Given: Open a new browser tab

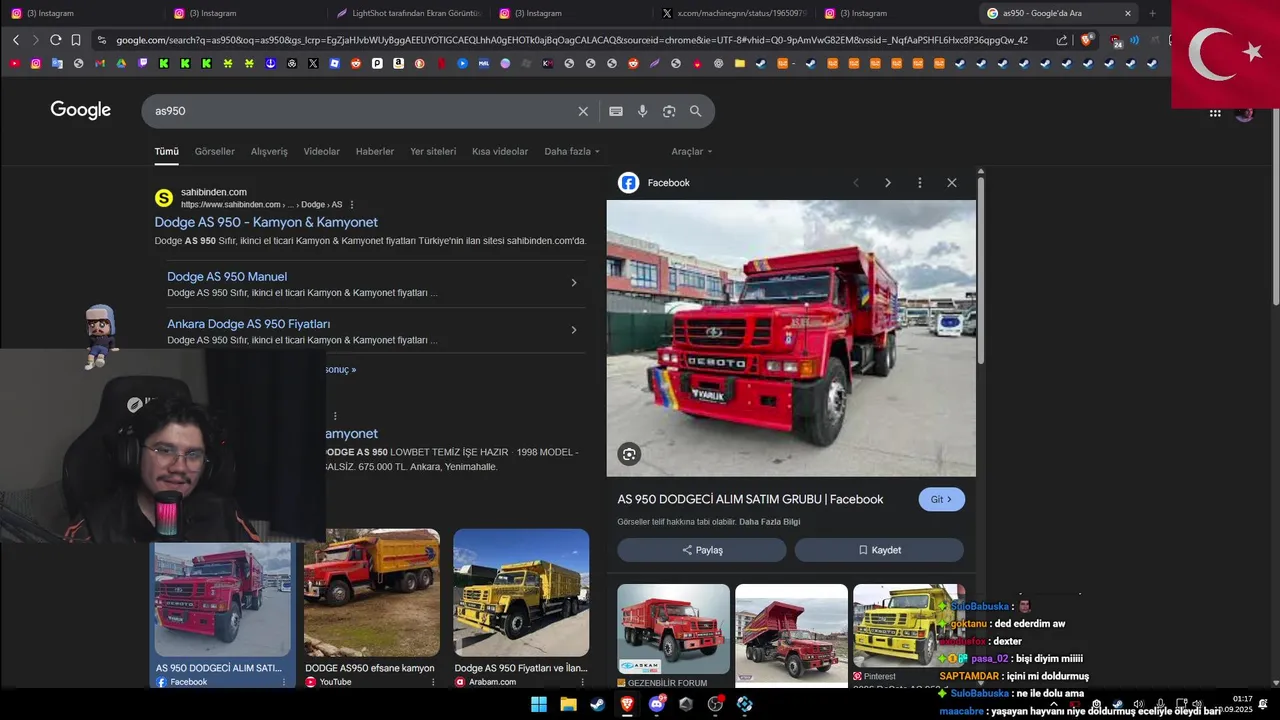Looking at the screenshot, I should pos(1152,13).
